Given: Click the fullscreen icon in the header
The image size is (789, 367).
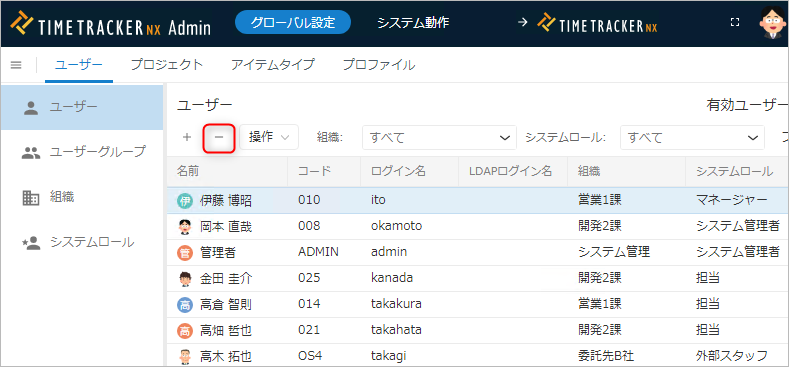Looking at the screenshot, I should [x=735, y=22].
